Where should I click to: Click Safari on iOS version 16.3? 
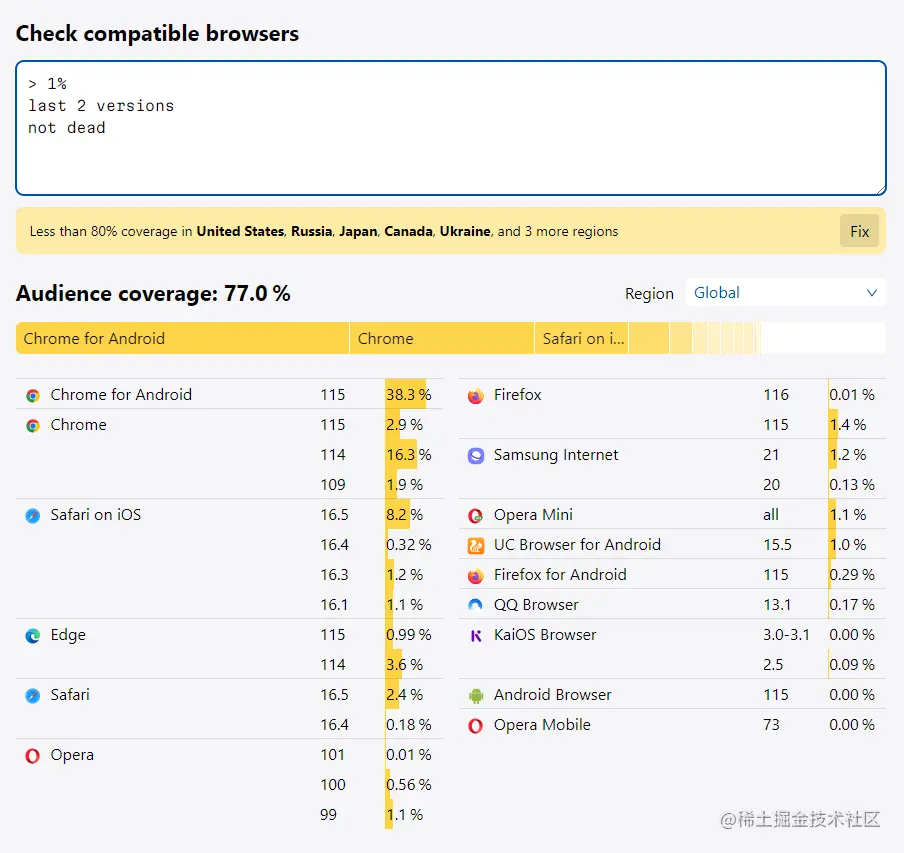(x=334, y=575)
